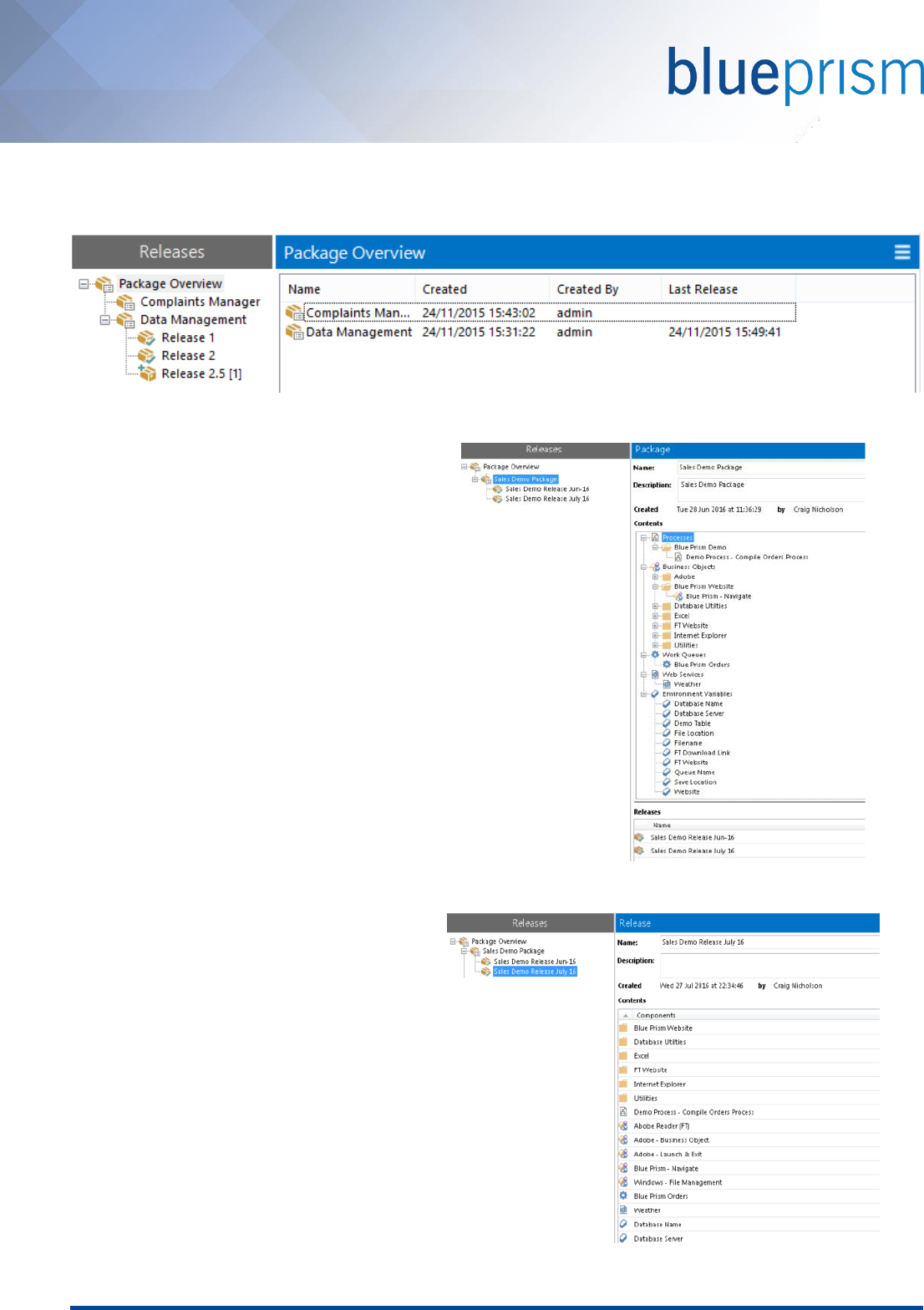Collapse Package Overview above Complaints Manager

click(x=84, y=283)
